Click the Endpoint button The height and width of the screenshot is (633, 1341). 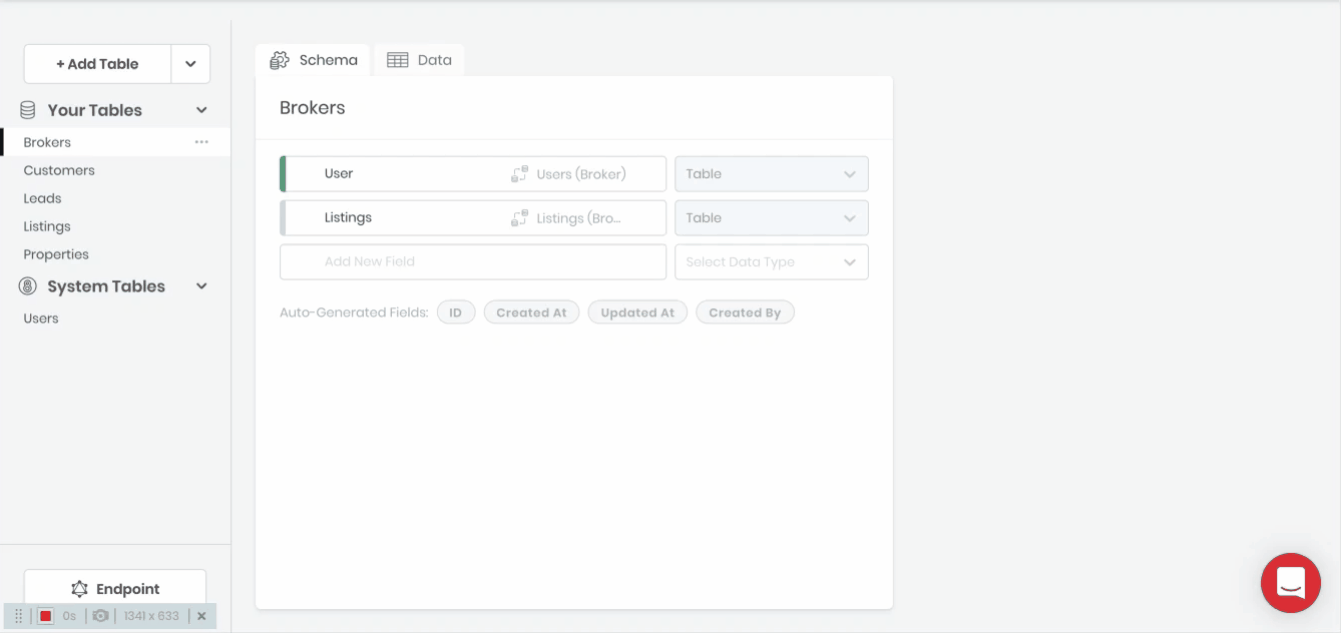click(115, 589)
